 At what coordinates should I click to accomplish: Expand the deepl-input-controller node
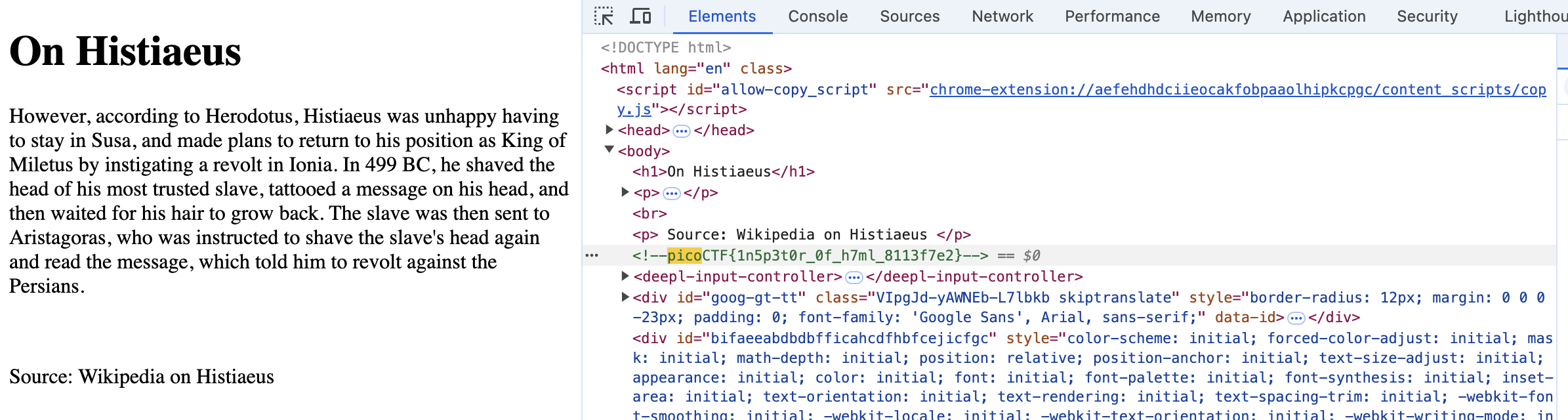tap(625, 276)
